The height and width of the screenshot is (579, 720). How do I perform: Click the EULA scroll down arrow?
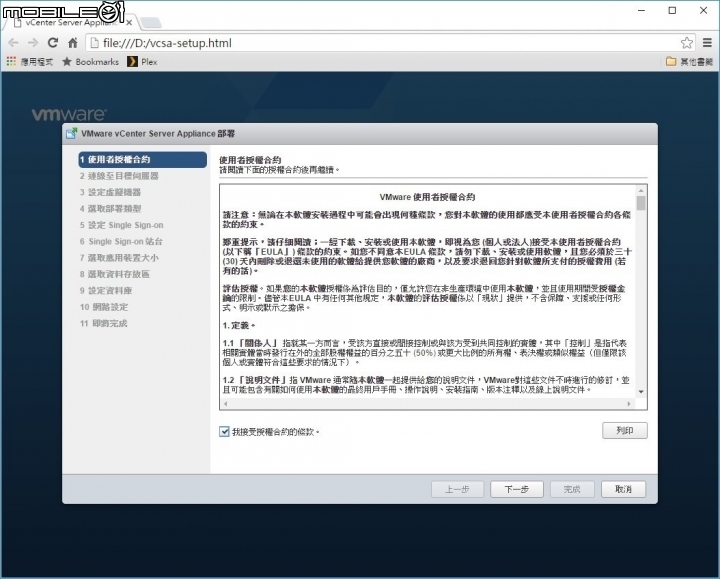click(641, 392)
